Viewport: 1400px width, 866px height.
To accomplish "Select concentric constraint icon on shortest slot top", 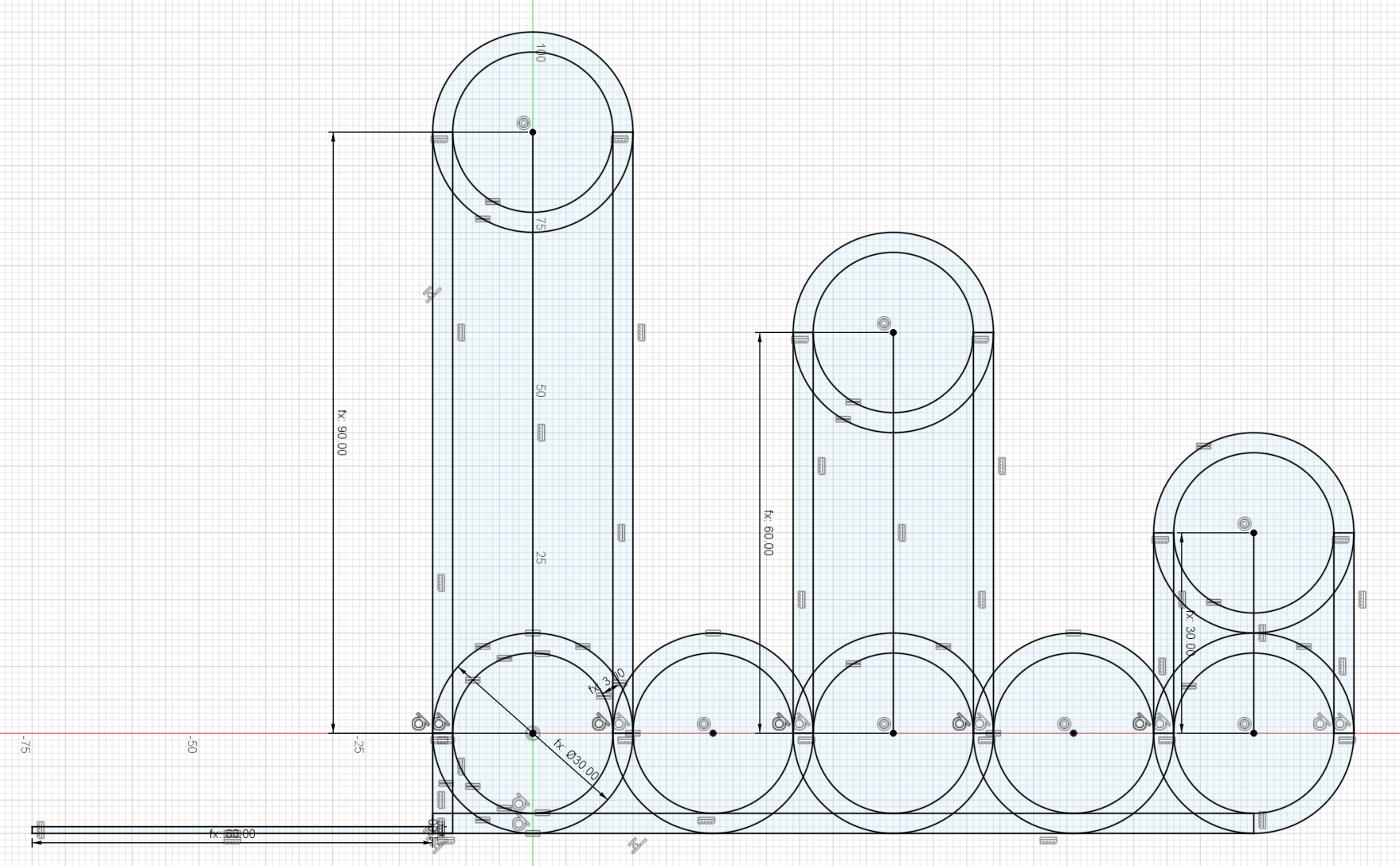I will pos(1244,523).
